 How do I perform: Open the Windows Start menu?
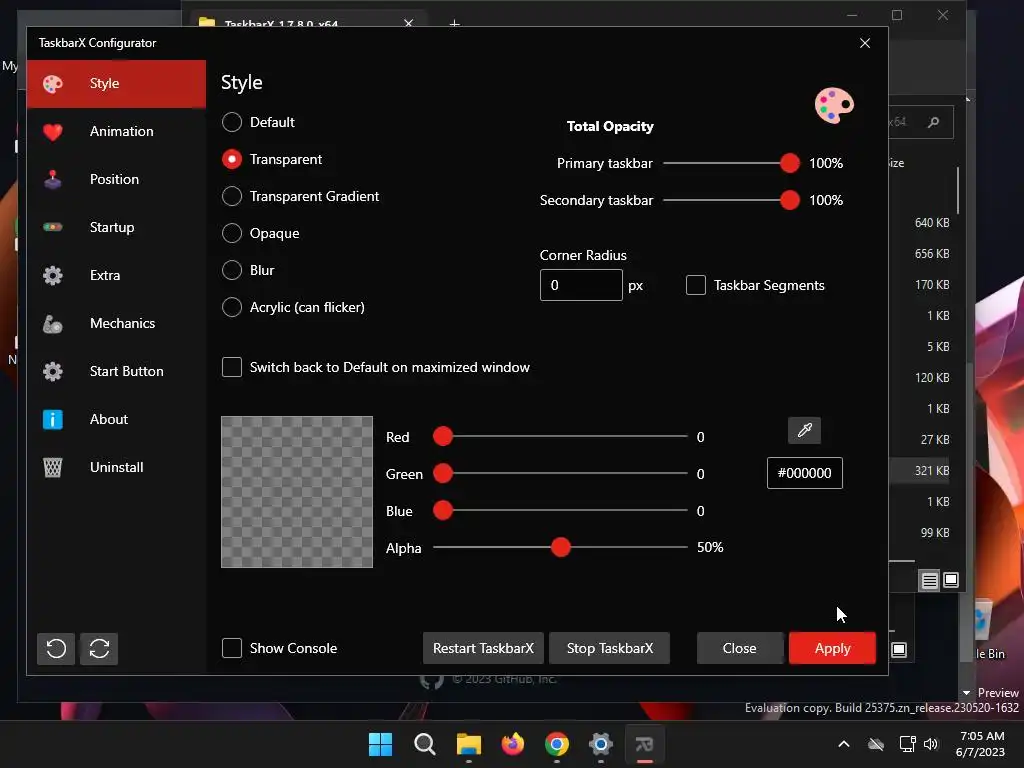[x=380, y=744]
